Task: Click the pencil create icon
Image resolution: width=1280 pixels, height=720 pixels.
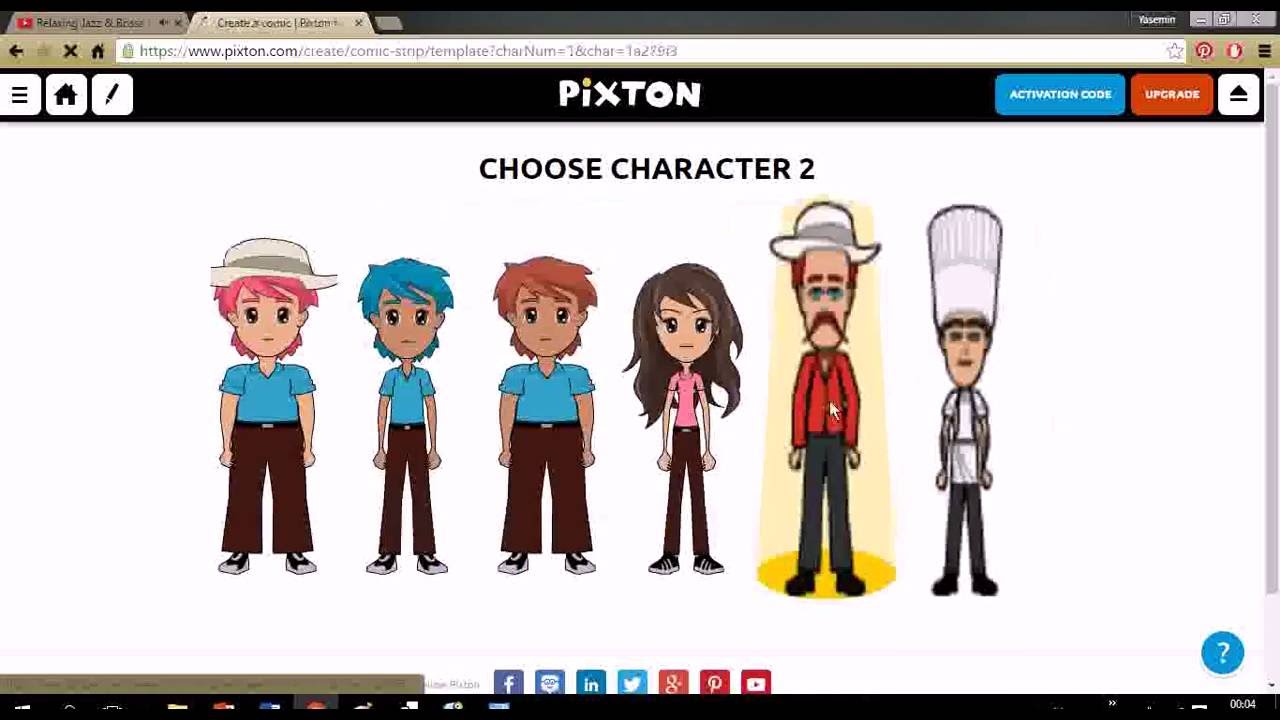Action: click(x=112, y=95)
